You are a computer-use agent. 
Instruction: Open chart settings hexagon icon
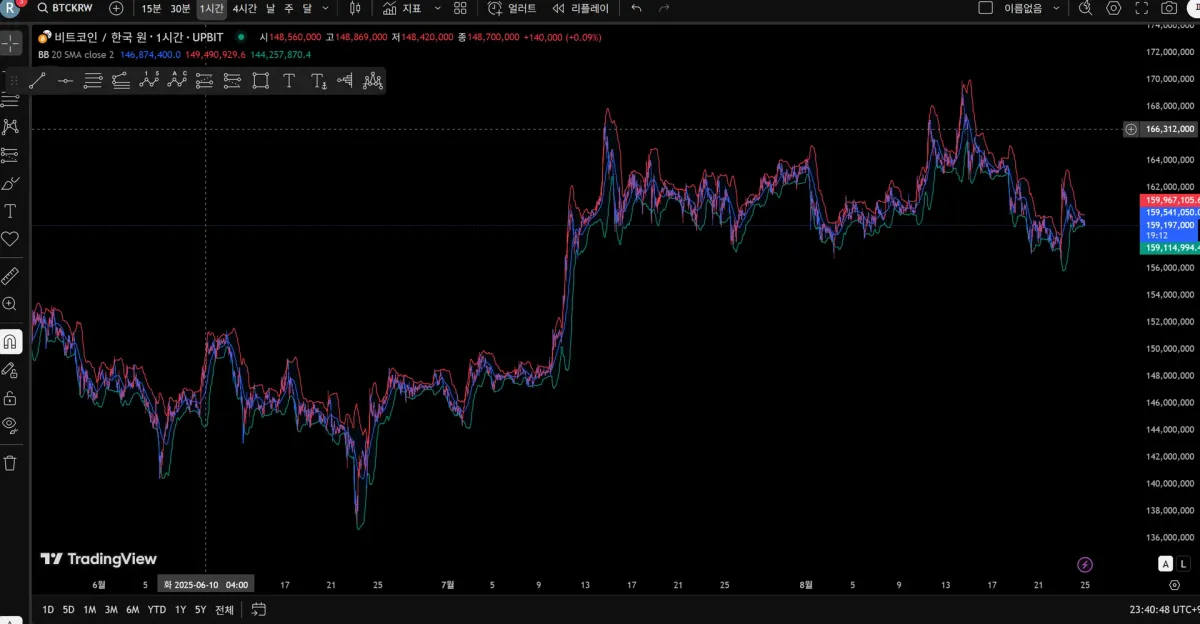[1114, 8]
